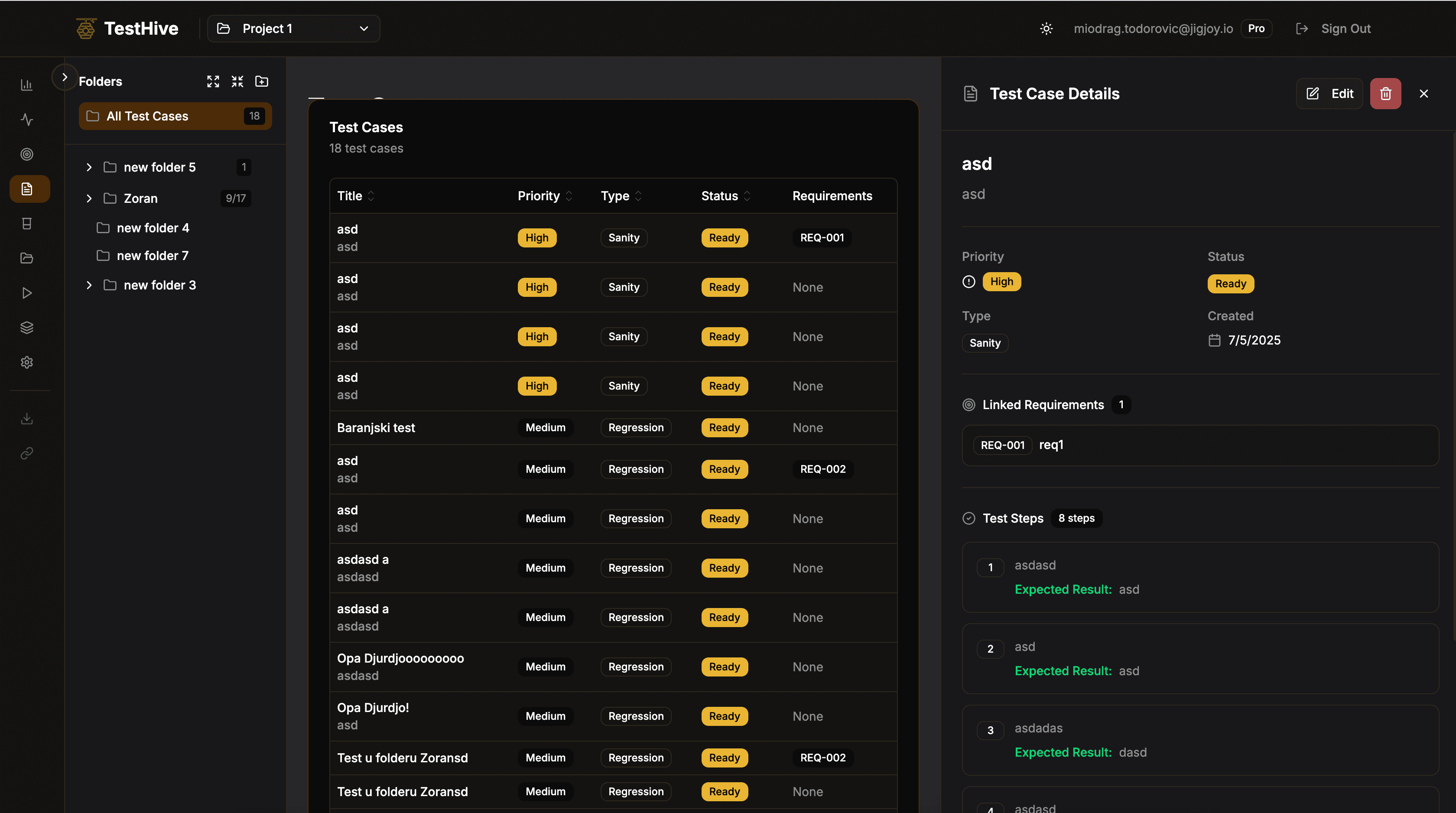Image resolution: width=1456 pixels, height=813 pixels.
Task: Open the Project 1 dropdown
Action: (x=293, y=28)
